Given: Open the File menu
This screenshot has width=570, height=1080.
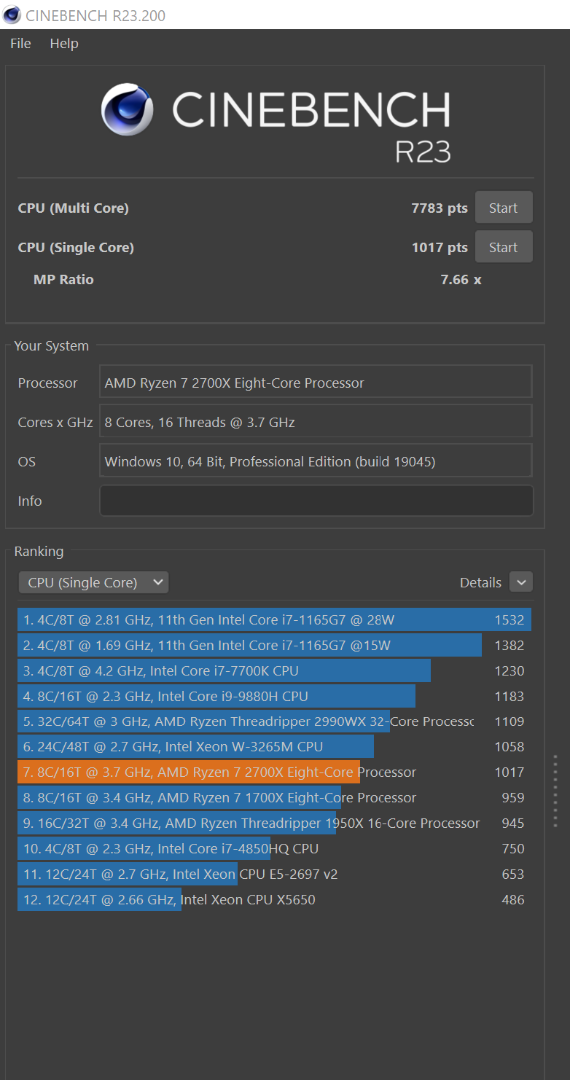Looking at the screenshot, I should tap(21, 43).
